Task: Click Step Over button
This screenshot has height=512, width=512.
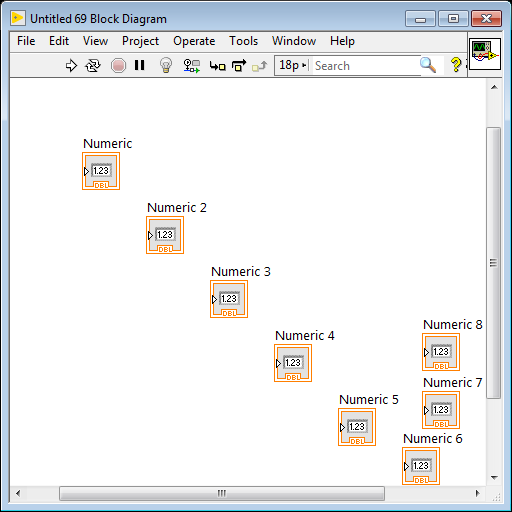Action: (x=239, y=66)
